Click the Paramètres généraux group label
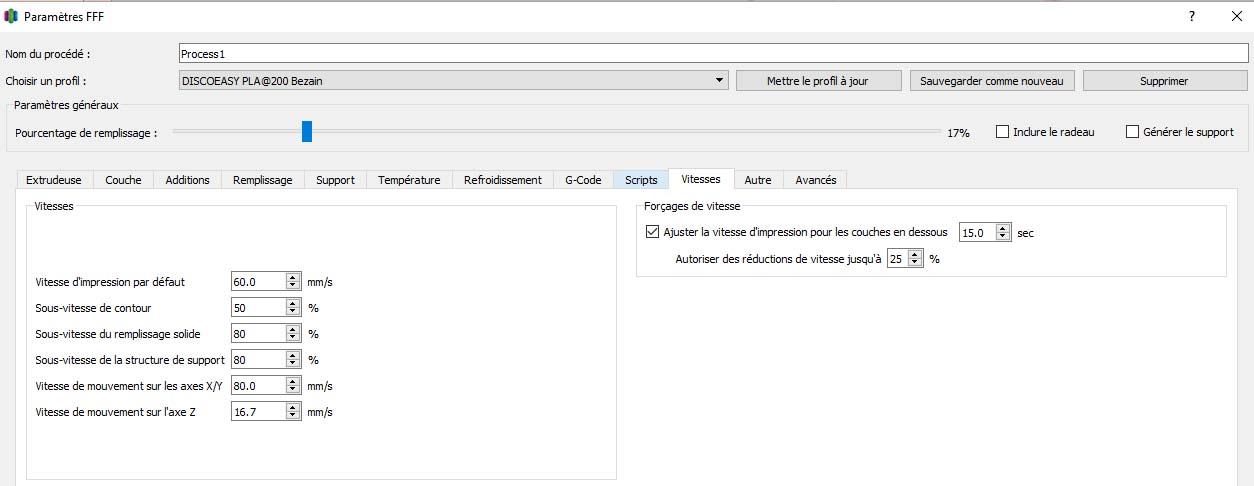1254x486 pixels. pyautogui.click(x=66, y=105)
